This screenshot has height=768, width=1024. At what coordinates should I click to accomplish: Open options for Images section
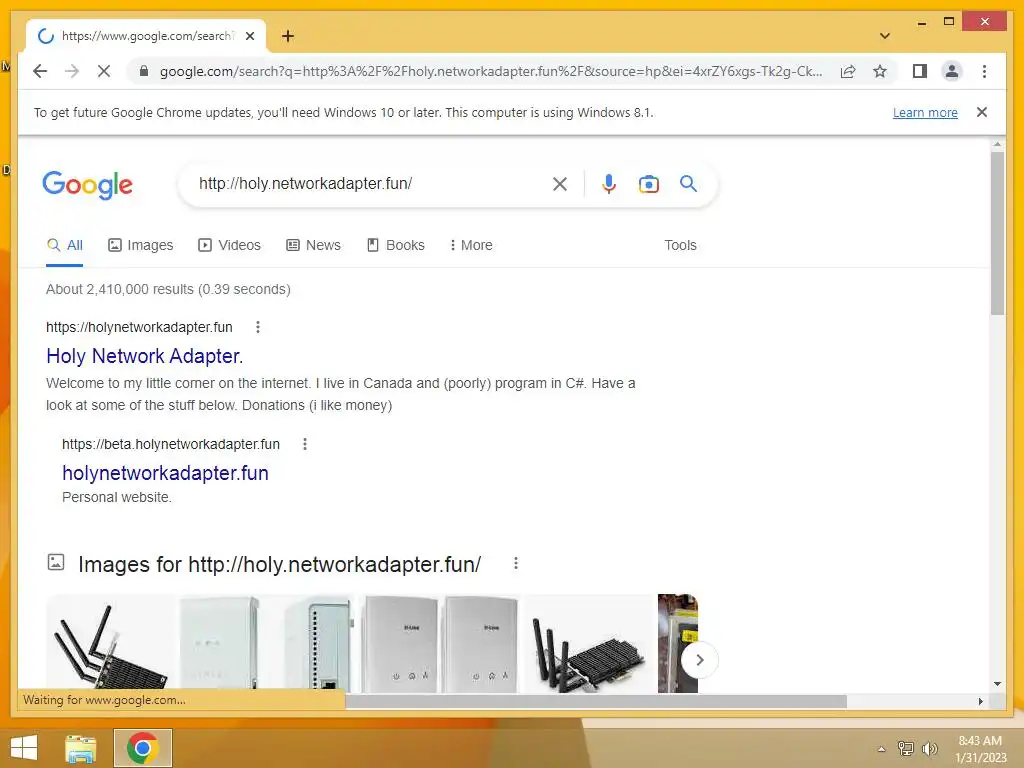[516, 564]
